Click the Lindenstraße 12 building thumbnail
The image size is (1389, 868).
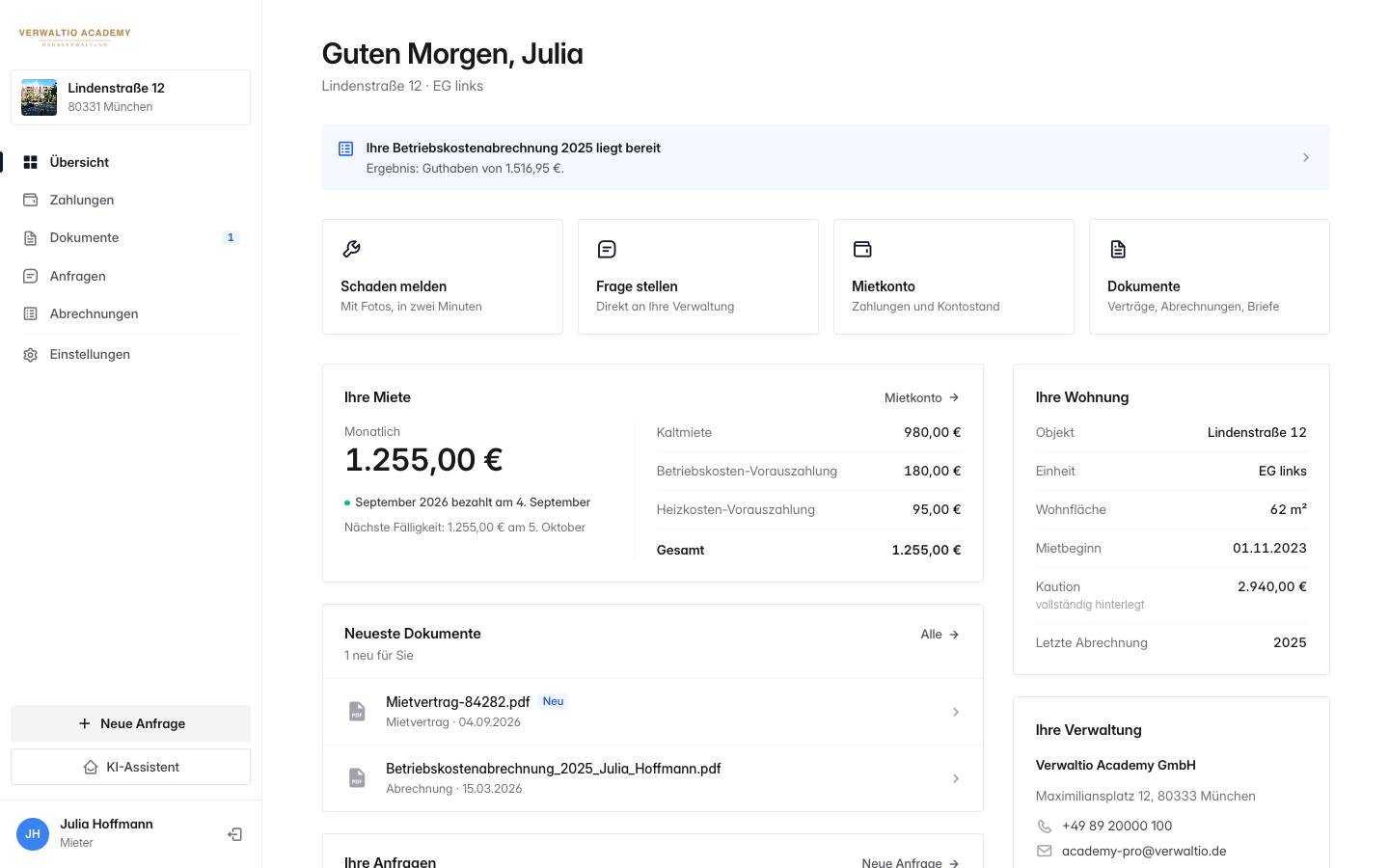tap(39, 97)
